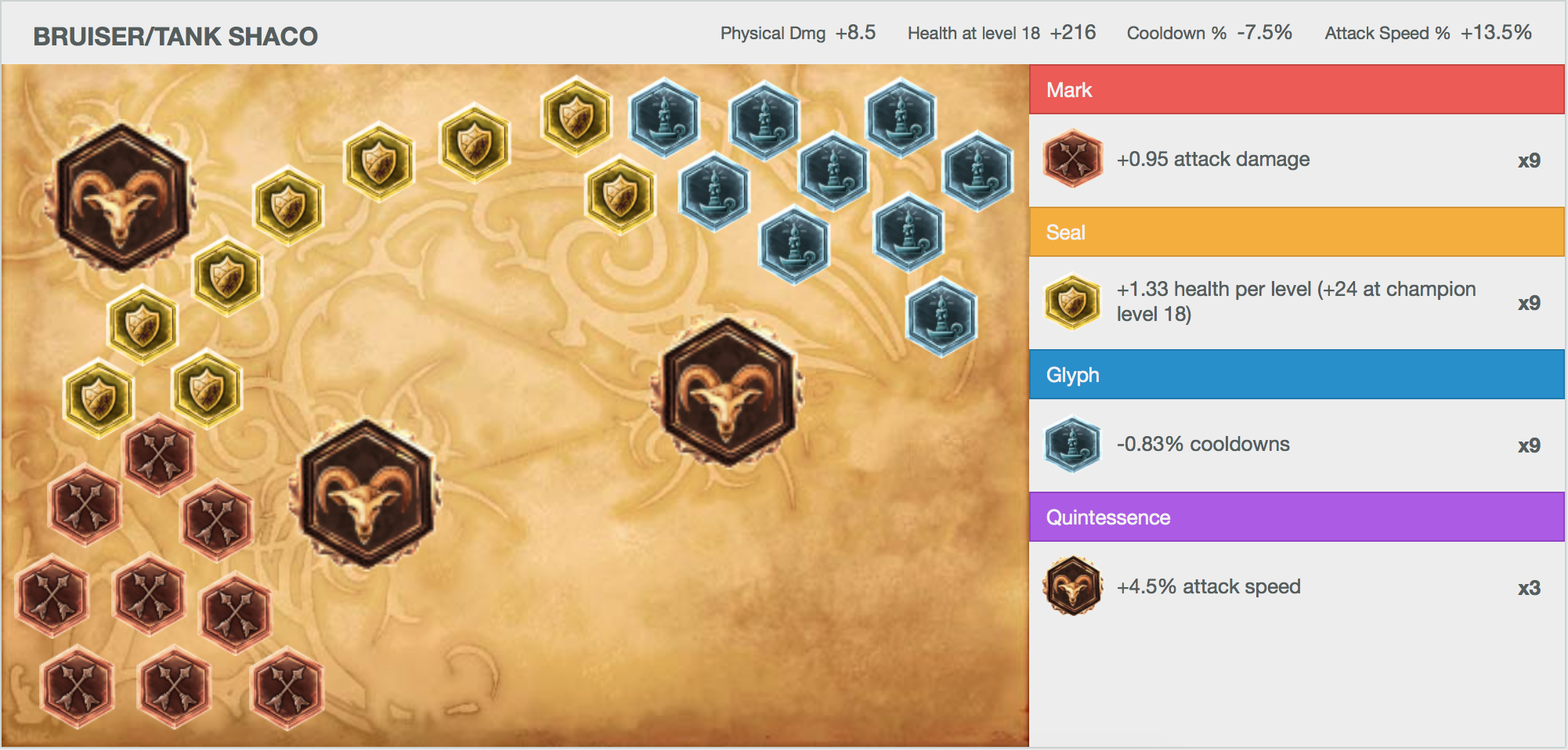This screenshot has width=1568, height=750.
Task: Click the topmost gold shield seal rune
Action: (577, 116)
